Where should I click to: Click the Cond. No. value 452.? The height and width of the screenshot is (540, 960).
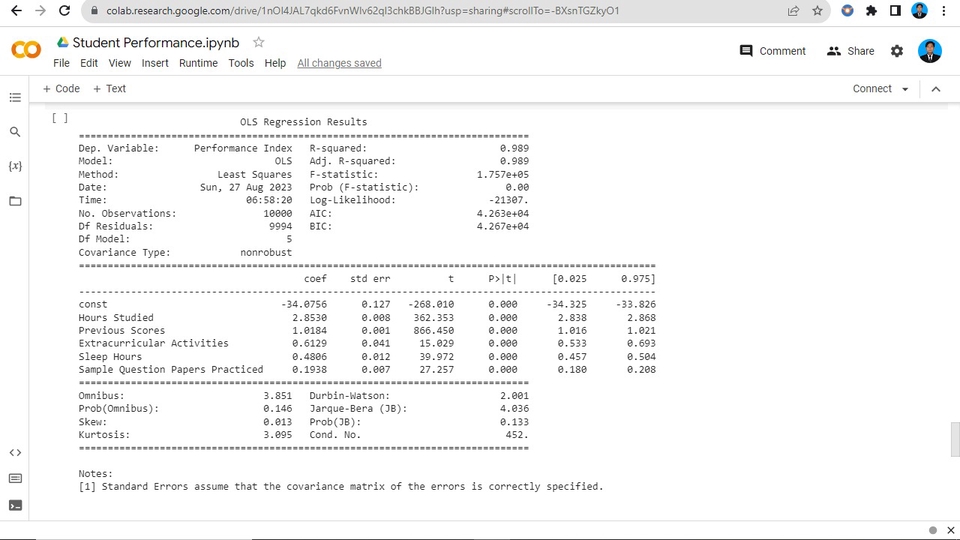click(x=516, y=435)
